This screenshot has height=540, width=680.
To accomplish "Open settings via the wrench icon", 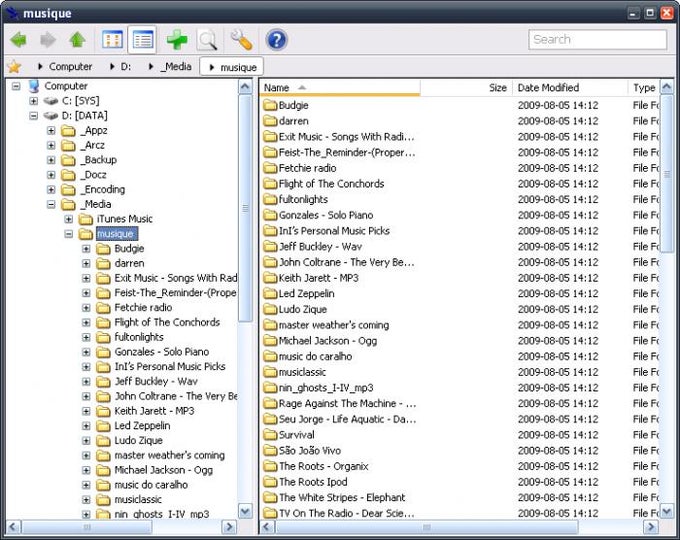I will [x=241, y=40].
